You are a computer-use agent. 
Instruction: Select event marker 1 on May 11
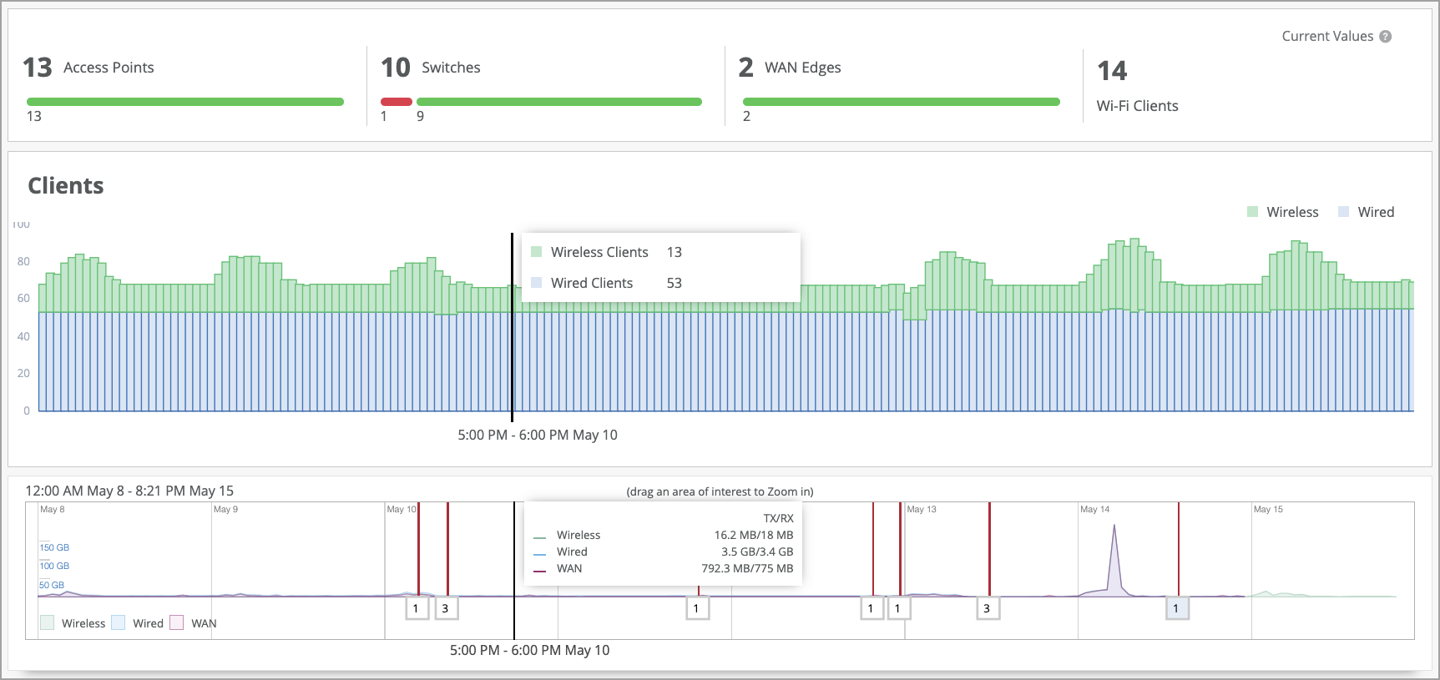point(697,607)
